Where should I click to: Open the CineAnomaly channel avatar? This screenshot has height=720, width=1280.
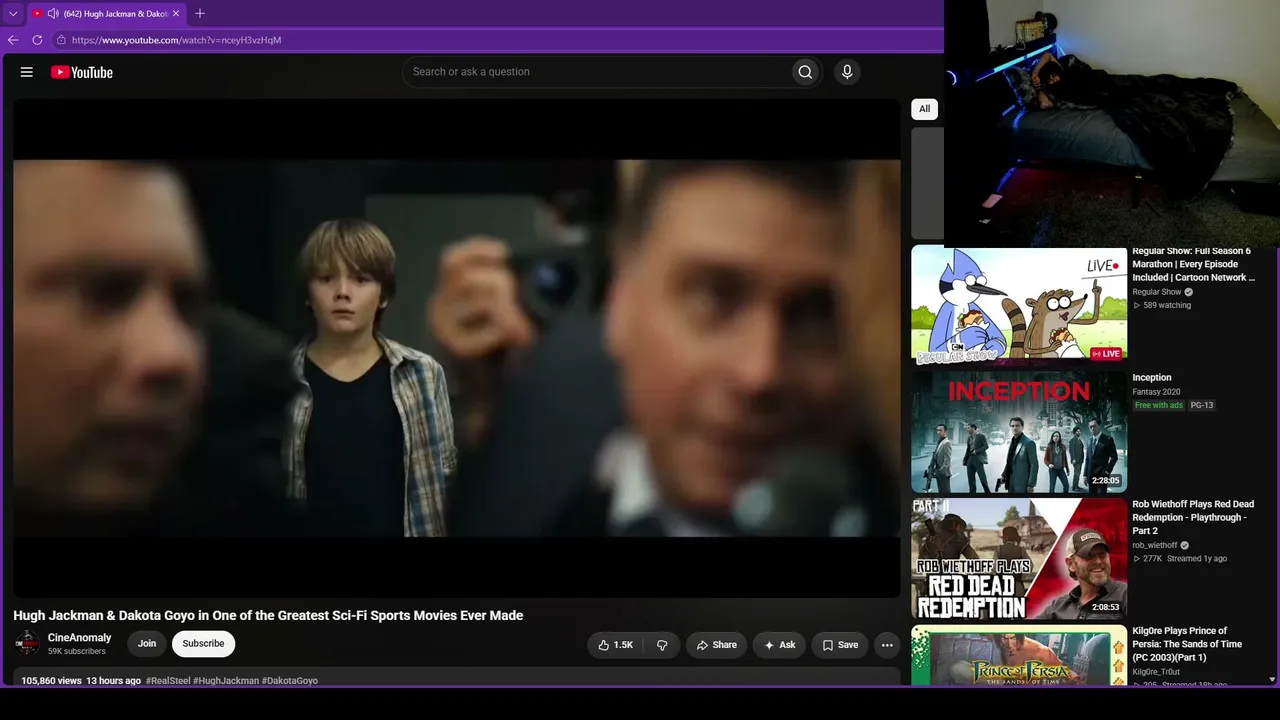[x=27, y=644]
